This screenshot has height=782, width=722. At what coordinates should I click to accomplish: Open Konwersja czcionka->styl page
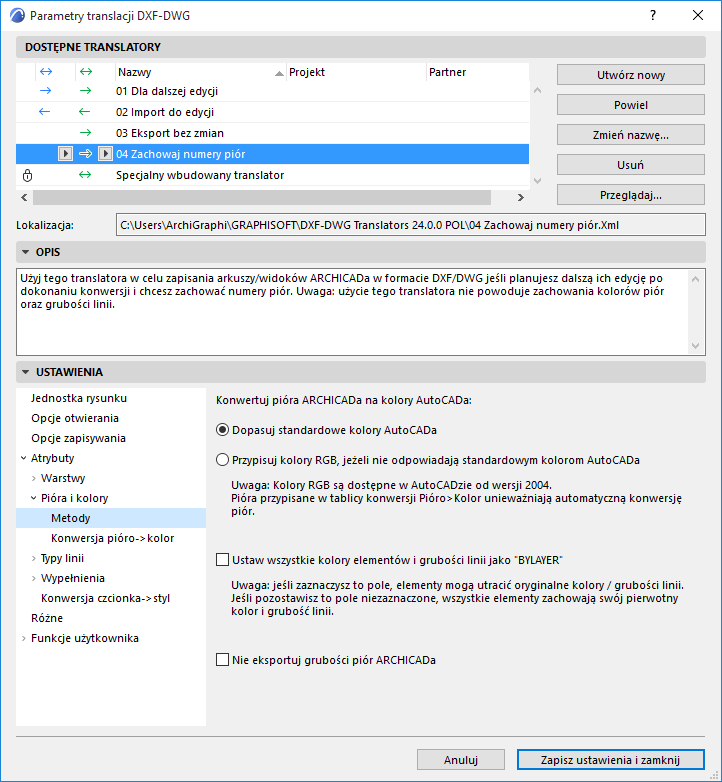105,598
